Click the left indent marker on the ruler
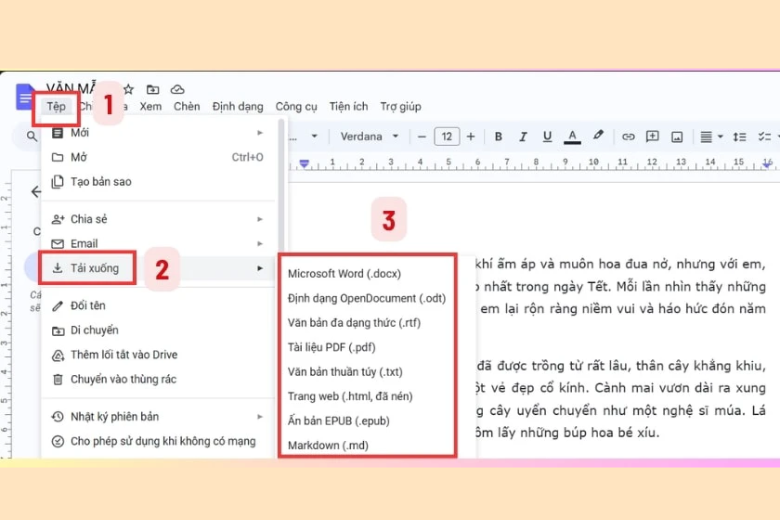The height and width of the screenshot is (520, 780). pyautogui.click(x=304, y=163)
